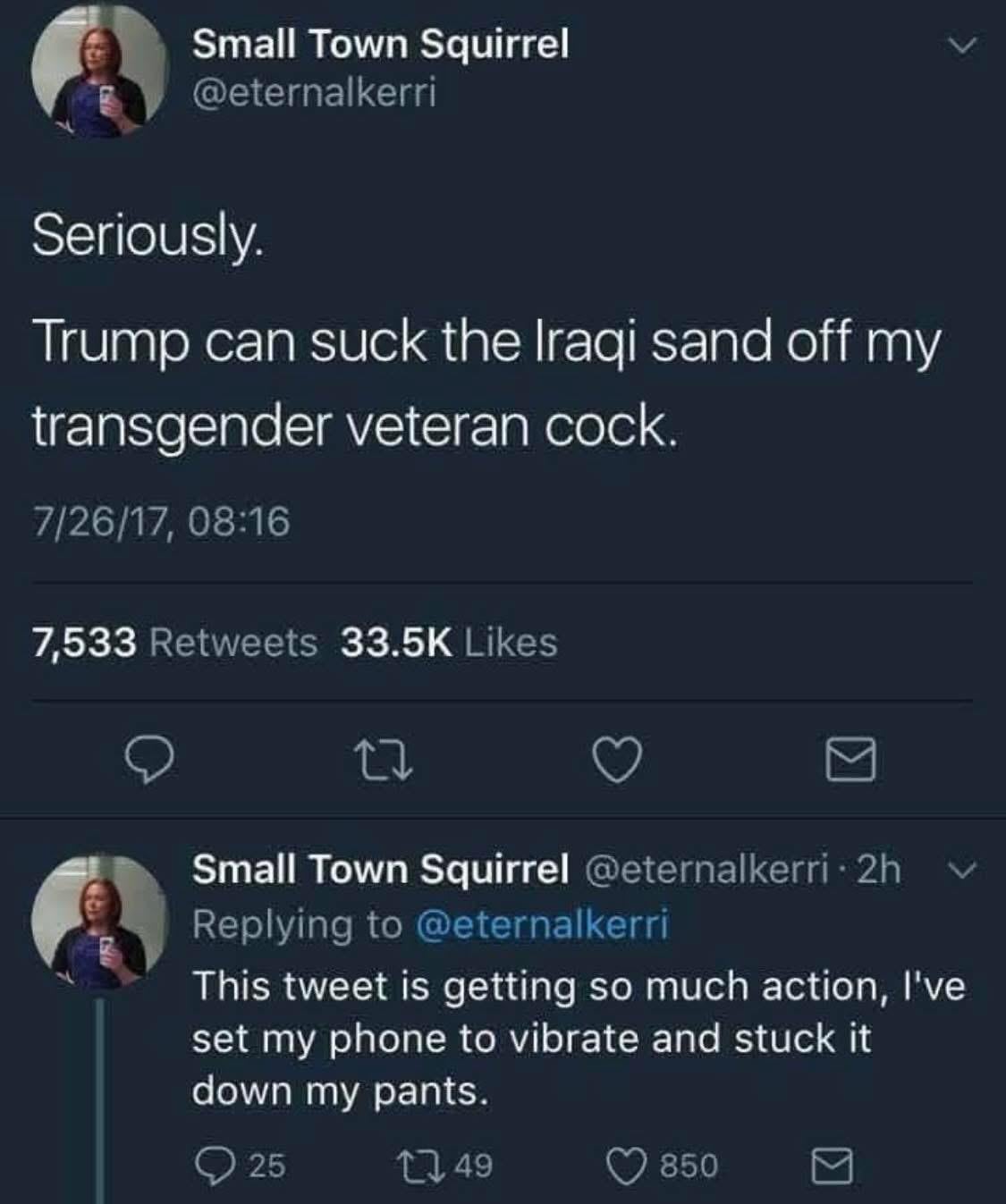Open Small Town Squirrel name on main tweet
The image size is (1006, 1204).
[381, 43]
